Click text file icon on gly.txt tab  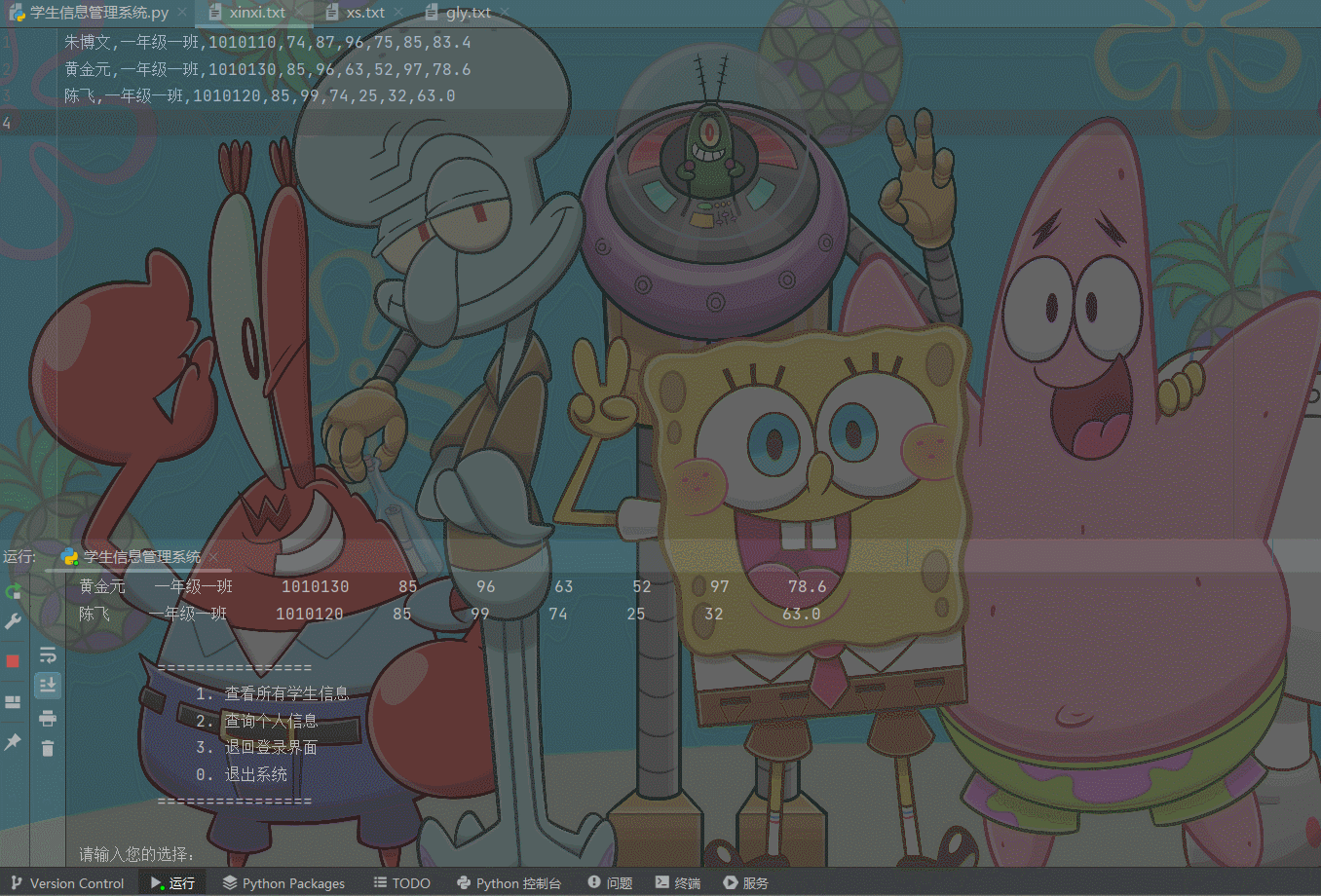432,13
